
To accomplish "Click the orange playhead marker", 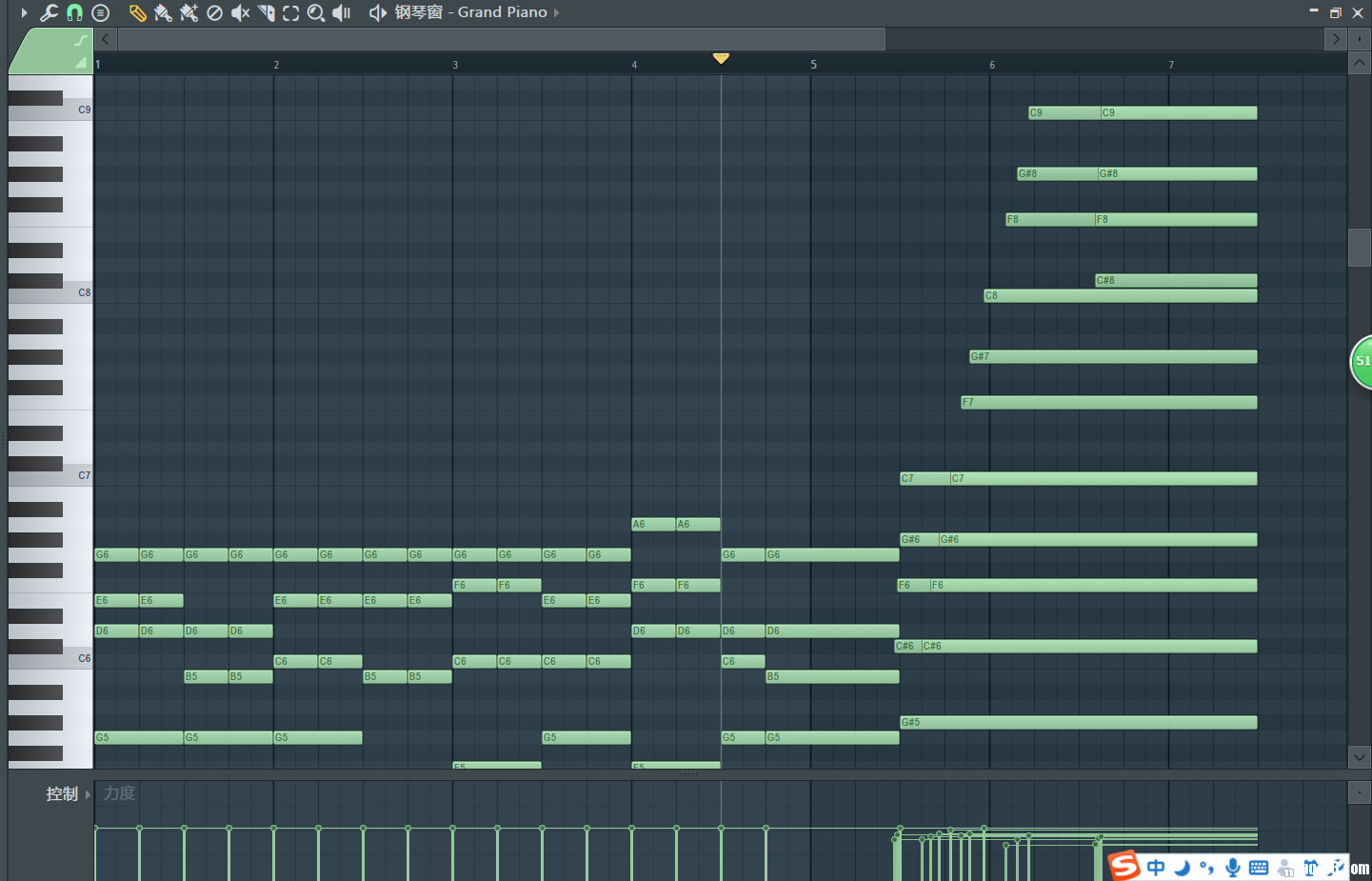I will 721,58.
